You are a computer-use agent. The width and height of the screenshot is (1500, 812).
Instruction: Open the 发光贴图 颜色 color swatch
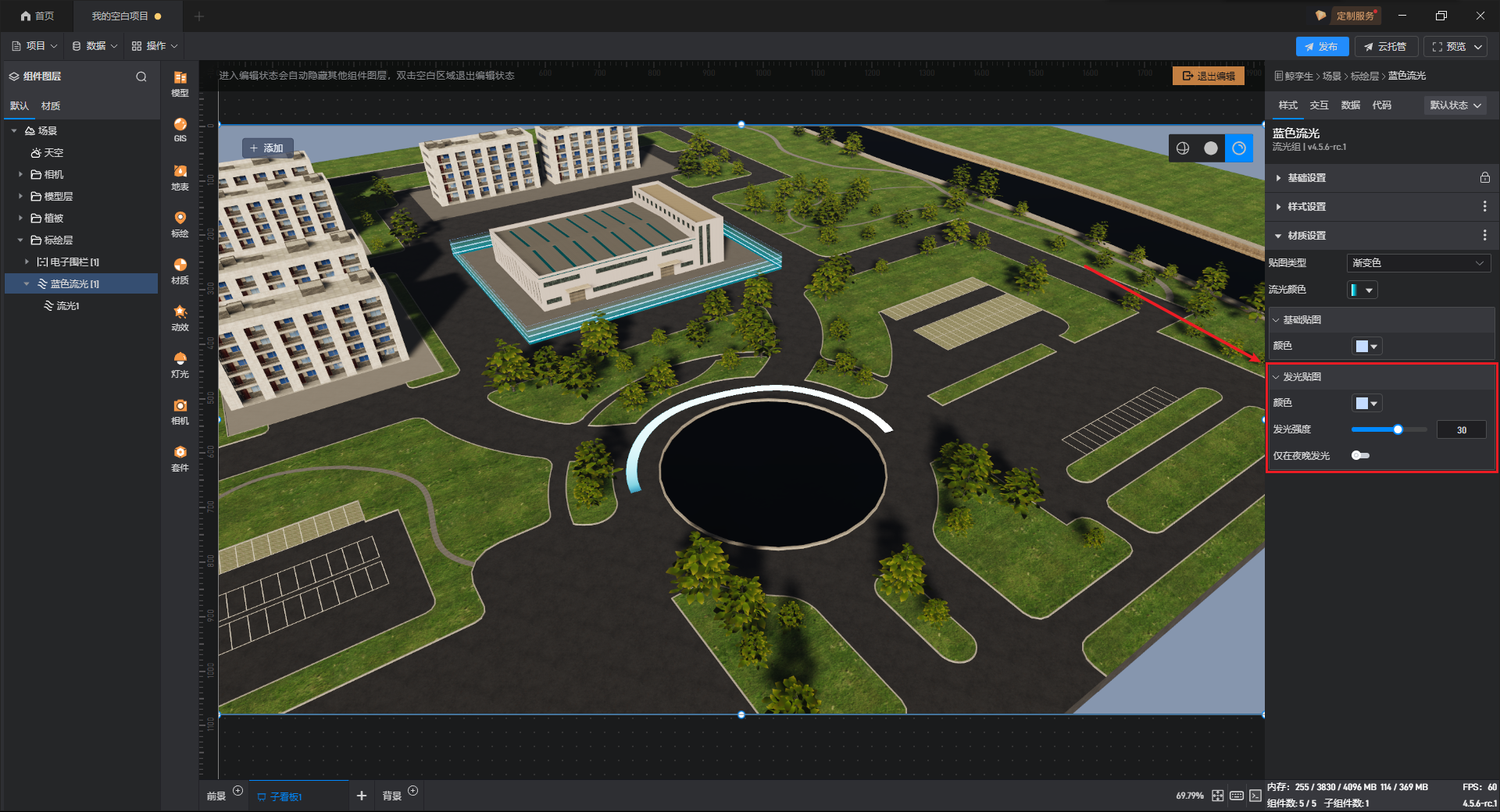pos(1366,404)
